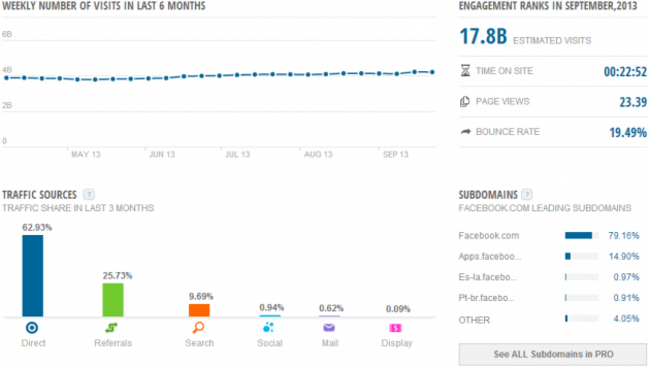Viewport: 650px width, 367px height.
Task: Click the 0.09% Display percentage label
Action: [x=398, y=309]
